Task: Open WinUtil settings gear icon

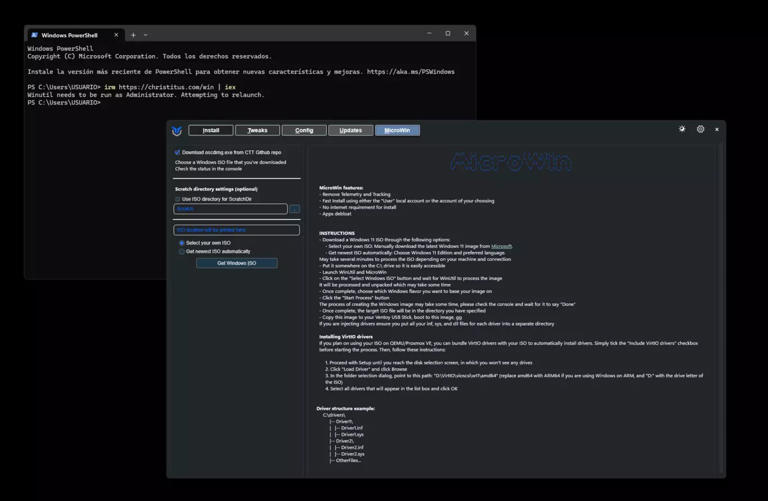Action: 700,129
